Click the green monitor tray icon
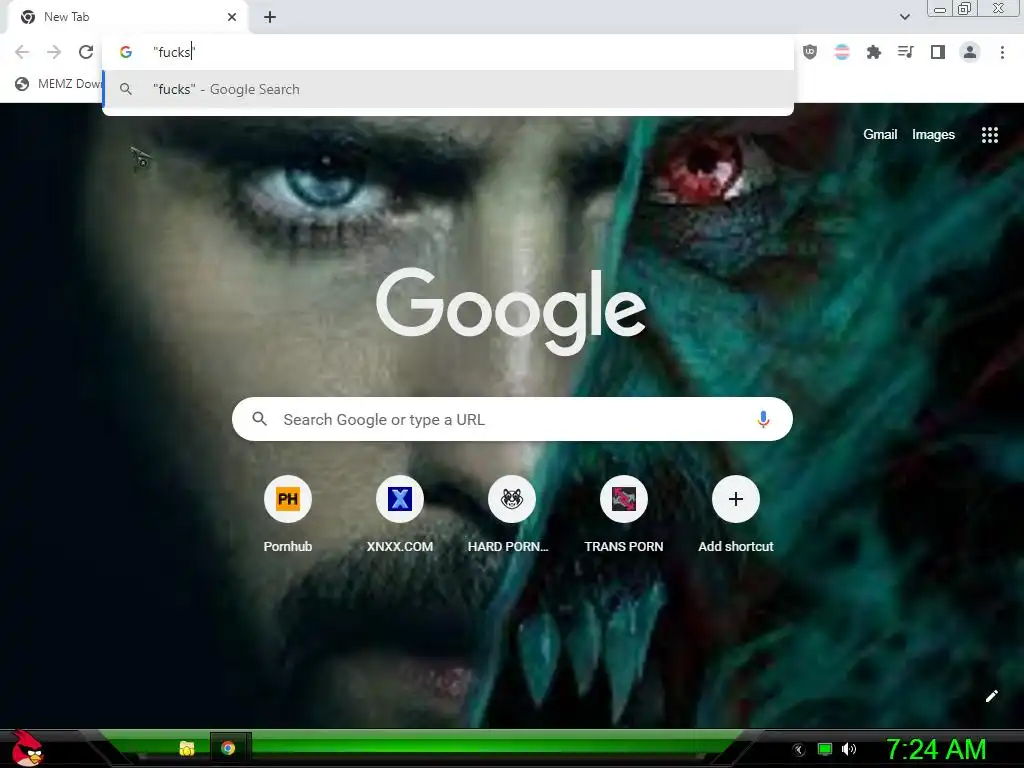This screenshot has height=768, width=1024. tap(825, 749)
